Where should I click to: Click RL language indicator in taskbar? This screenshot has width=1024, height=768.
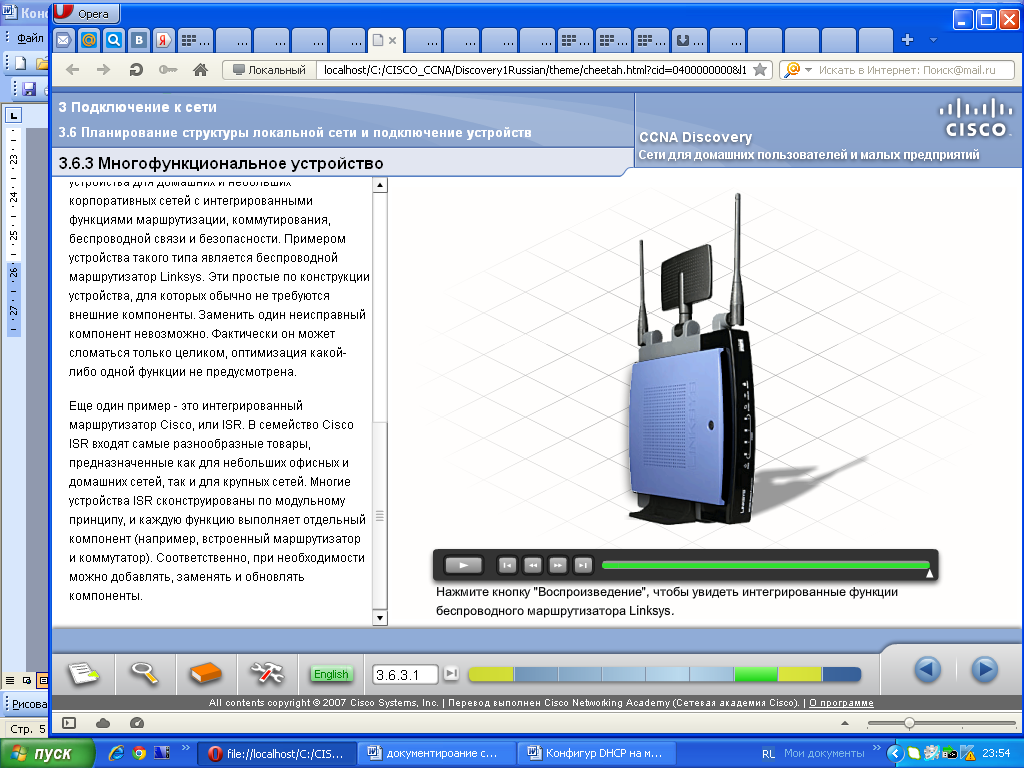pos(768,754)
